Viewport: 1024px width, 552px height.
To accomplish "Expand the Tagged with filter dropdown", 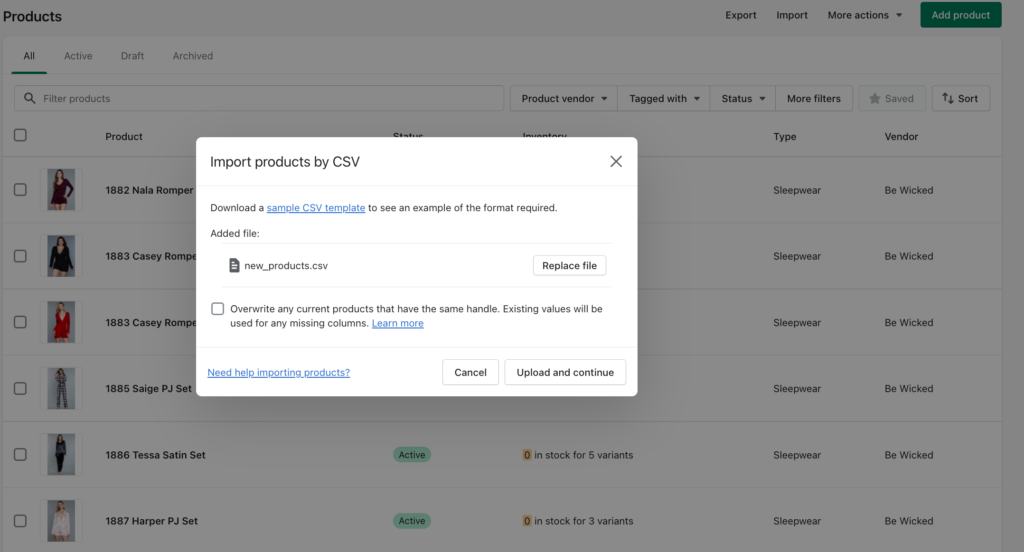I will 664,99.
